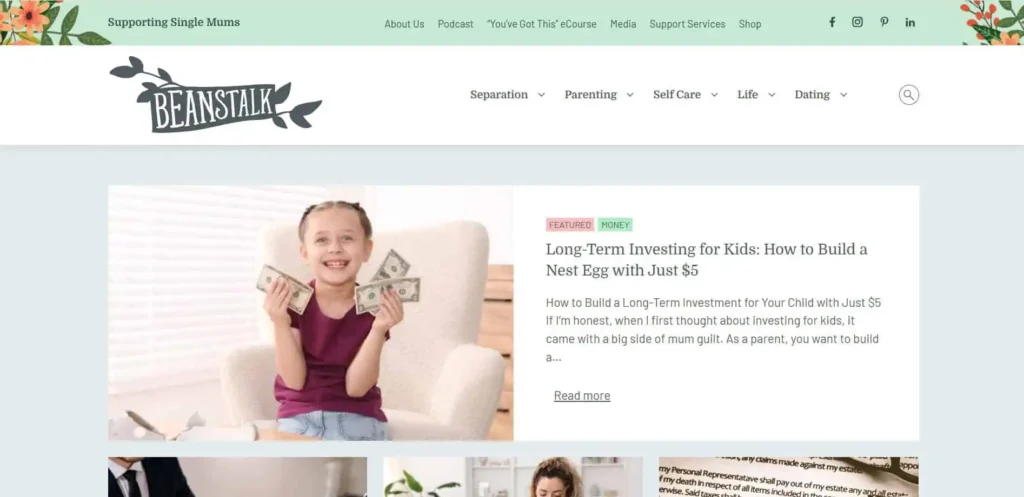This screenshot has height=497, width=1024.
Task: Click the Read more link
Action: pyautogui.click(x=582, y=396)
